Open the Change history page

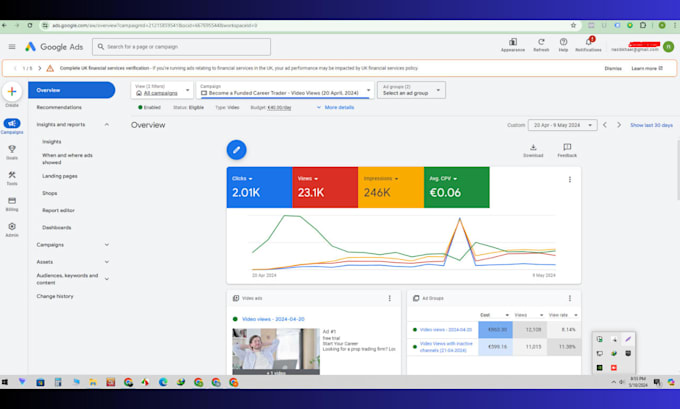[55, 296]
